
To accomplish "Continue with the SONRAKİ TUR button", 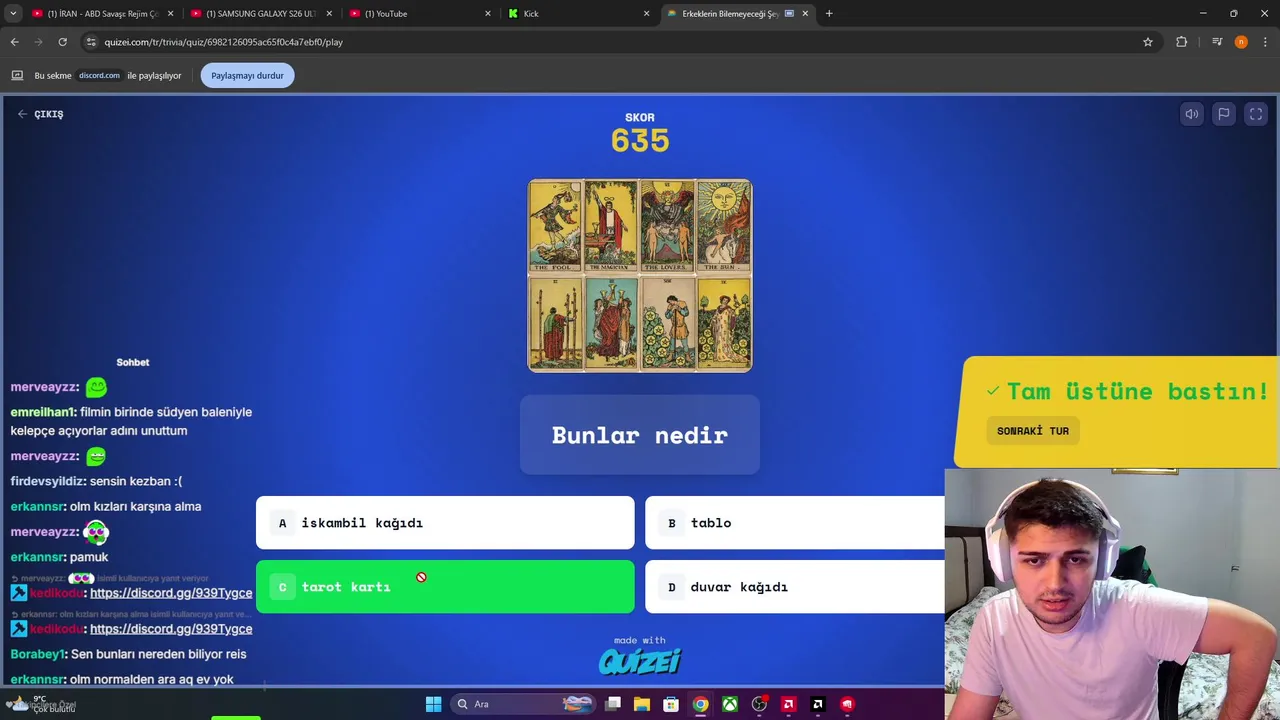I will pyautogui.click(x=1033, y=431).
